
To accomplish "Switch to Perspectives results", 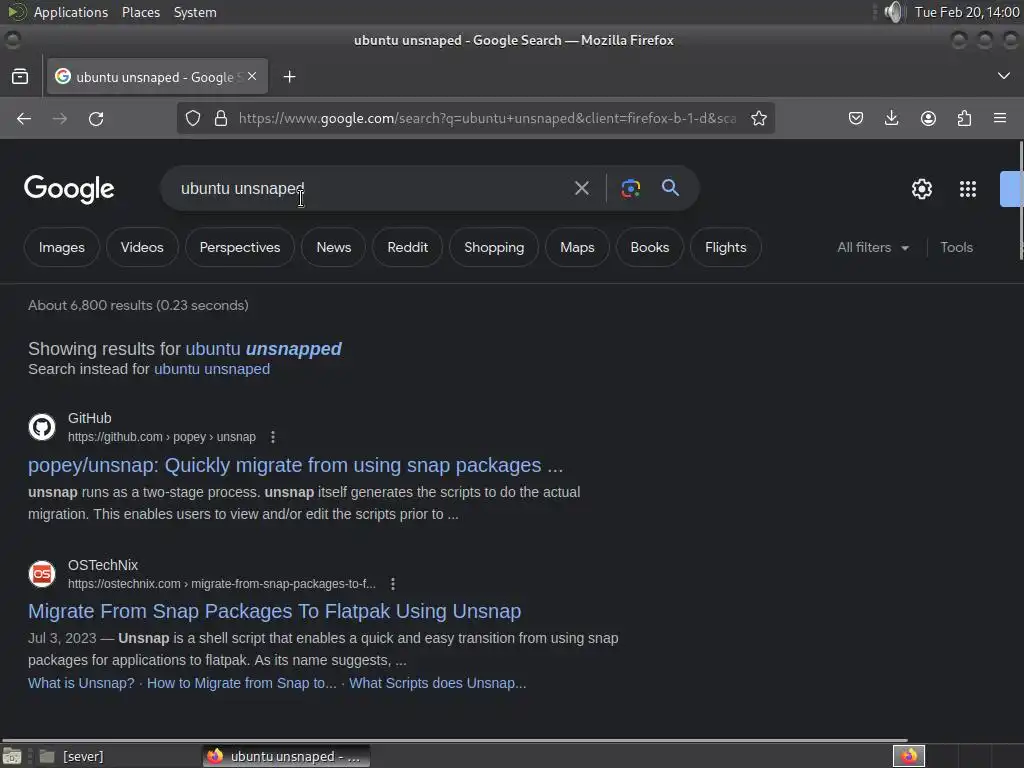I will [x=240, y=248].
